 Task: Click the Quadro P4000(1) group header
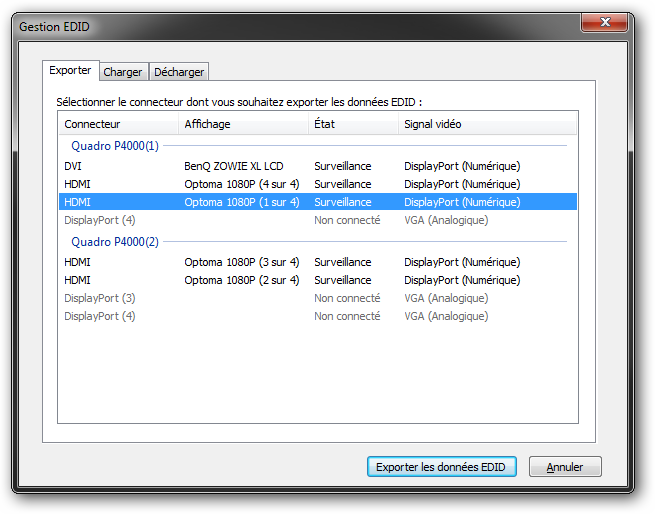click(x=115, y=146)
